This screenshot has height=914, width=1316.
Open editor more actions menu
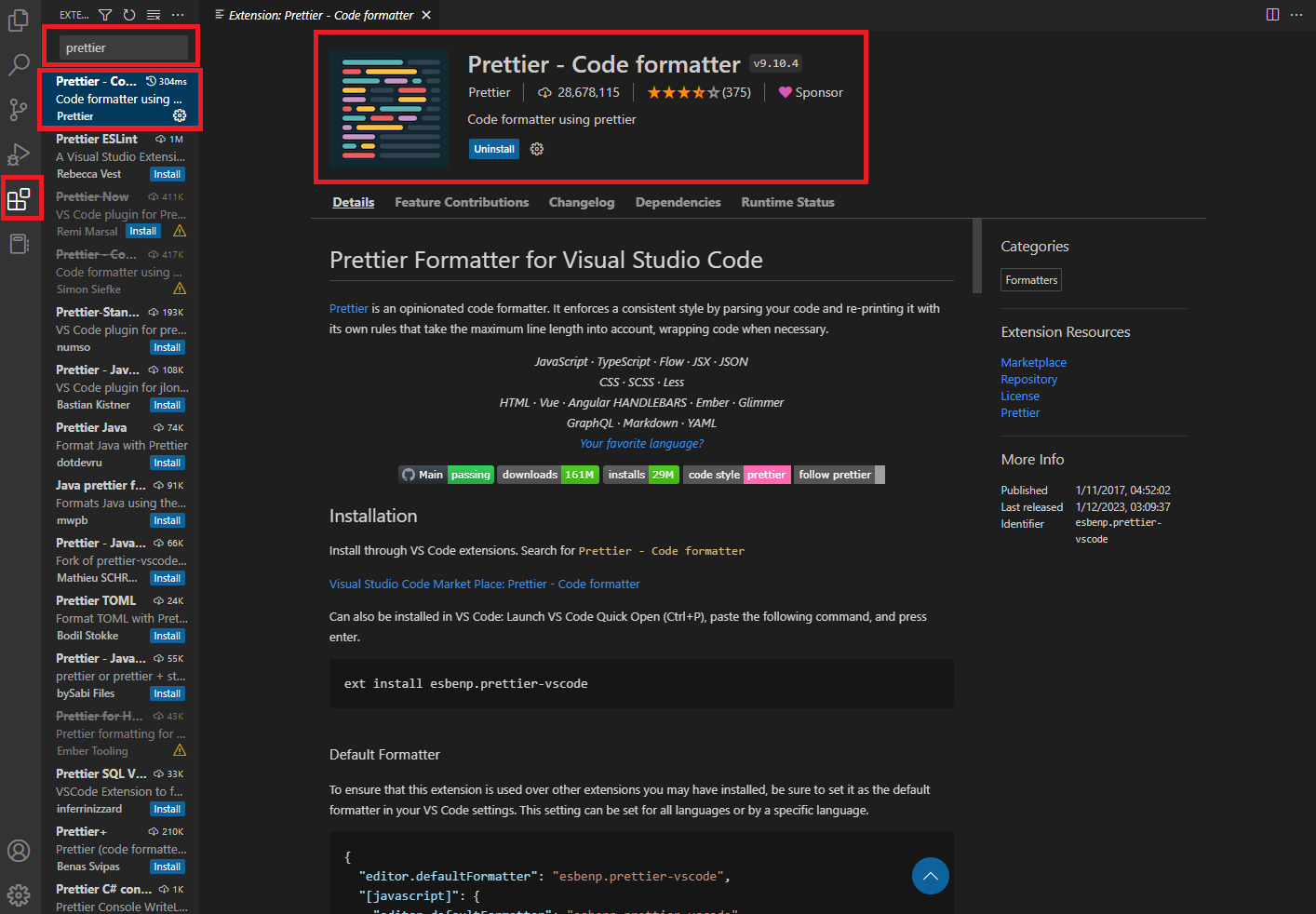point(1296,15)
